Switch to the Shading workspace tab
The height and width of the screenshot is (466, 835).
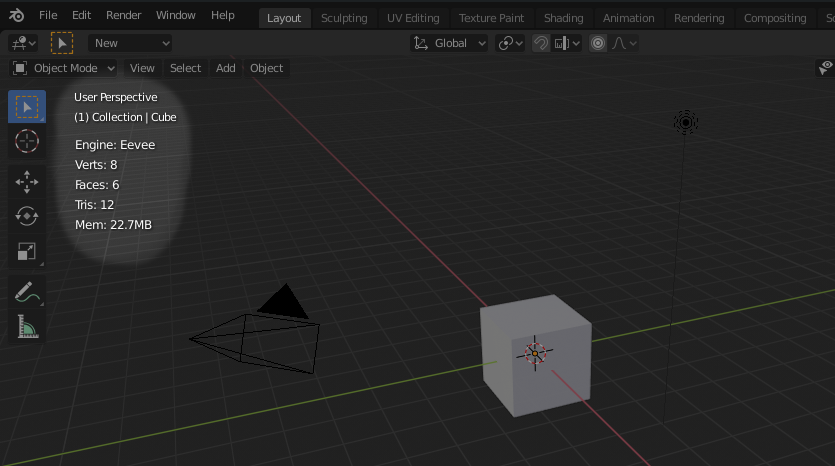[x=563, y=18]
